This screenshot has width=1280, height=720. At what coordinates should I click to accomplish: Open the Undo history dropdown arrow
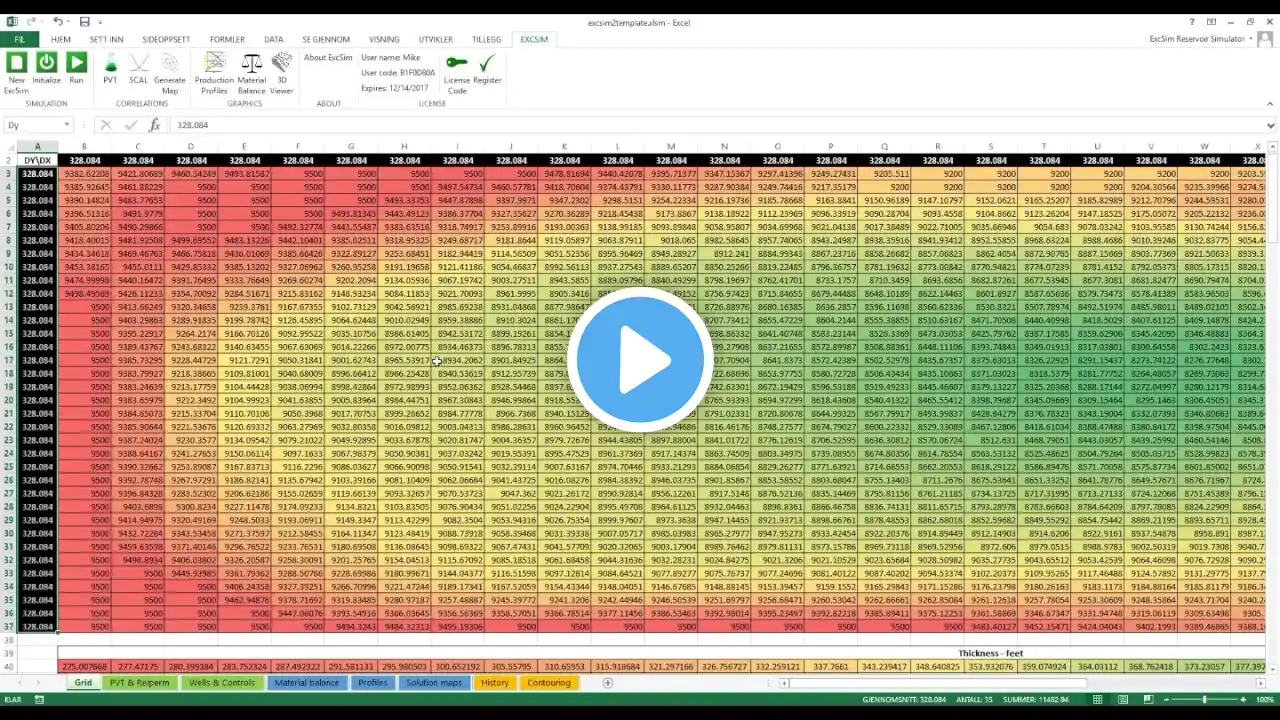[x=69, y=22]
